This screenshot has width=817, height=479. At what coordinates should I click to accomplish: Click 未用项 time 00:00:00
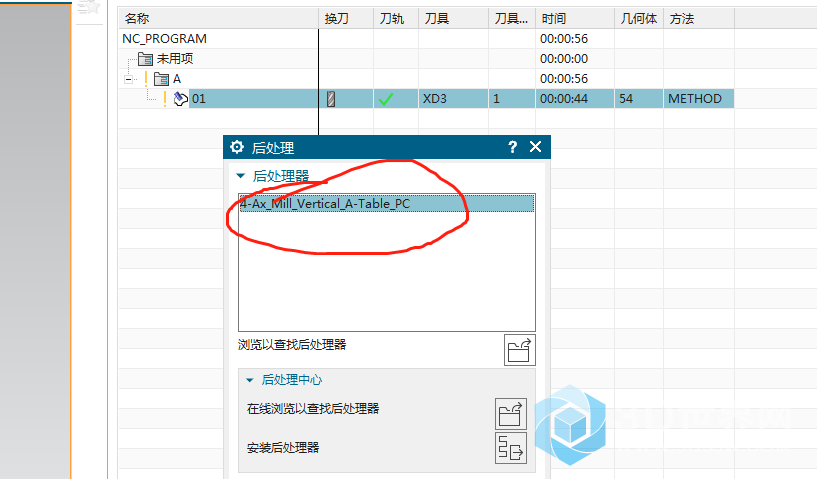tap(564, 58)
